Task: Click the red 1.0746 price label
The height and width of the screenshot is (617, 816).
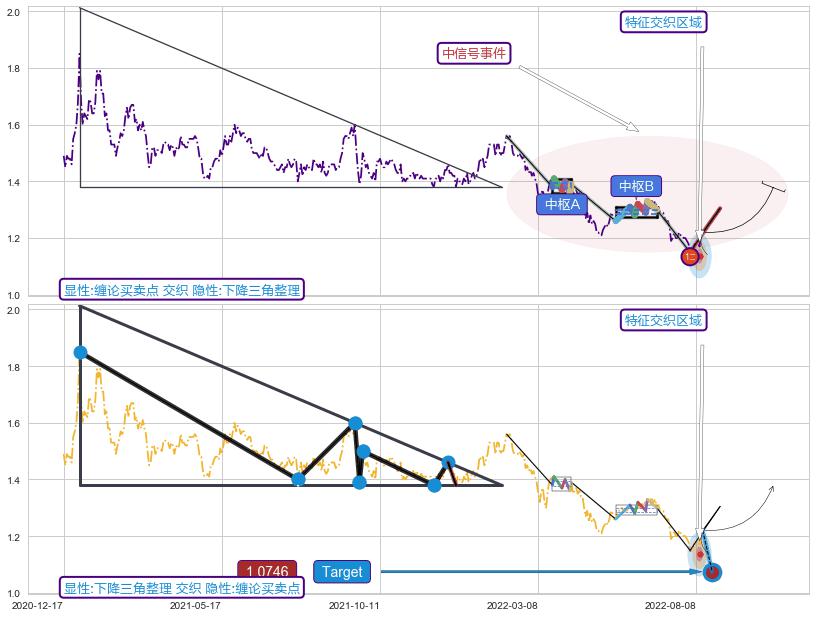Action: [x=267, y=572]
